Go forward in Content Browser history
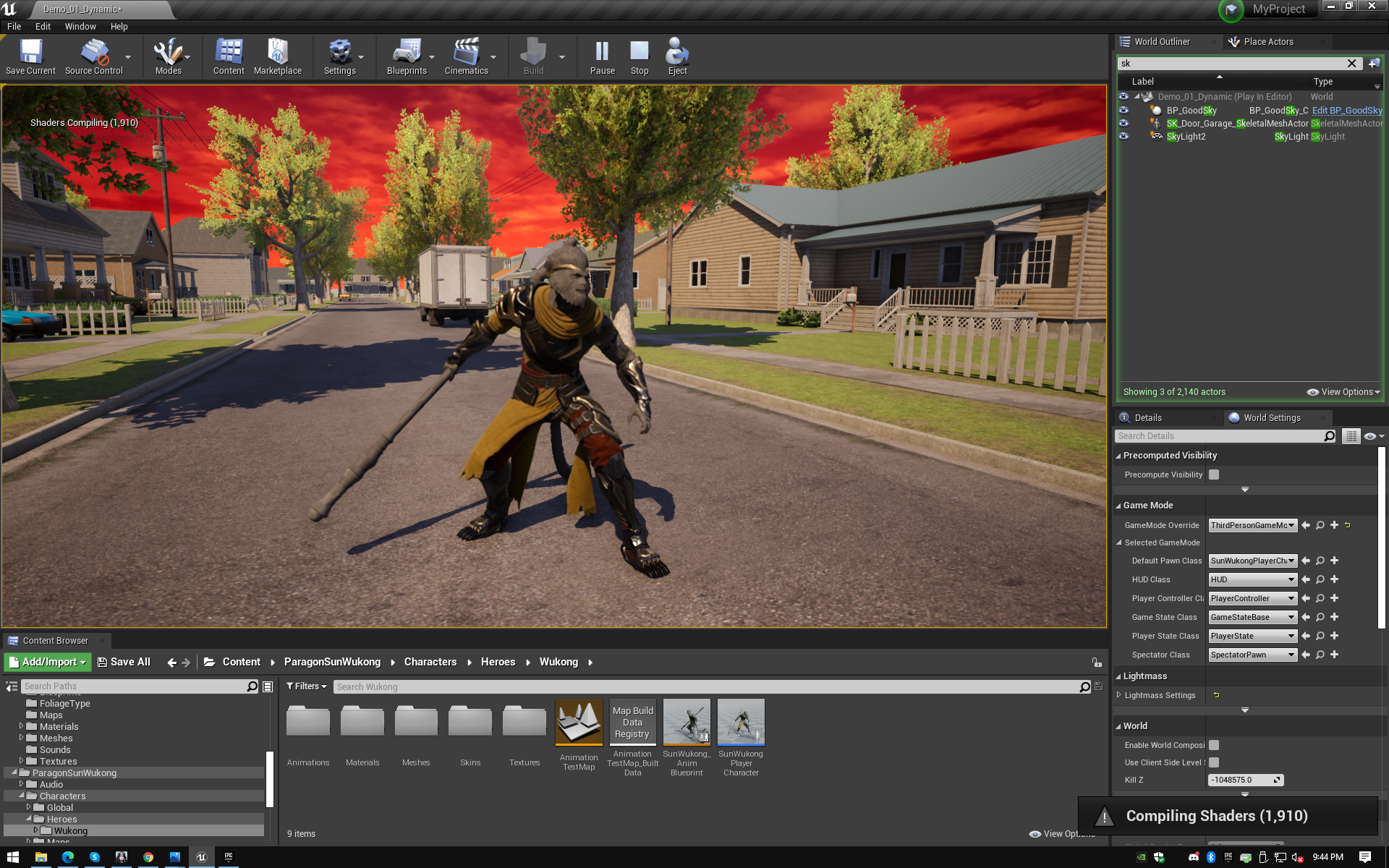1389x868 pixels. (x=186, y=663)
